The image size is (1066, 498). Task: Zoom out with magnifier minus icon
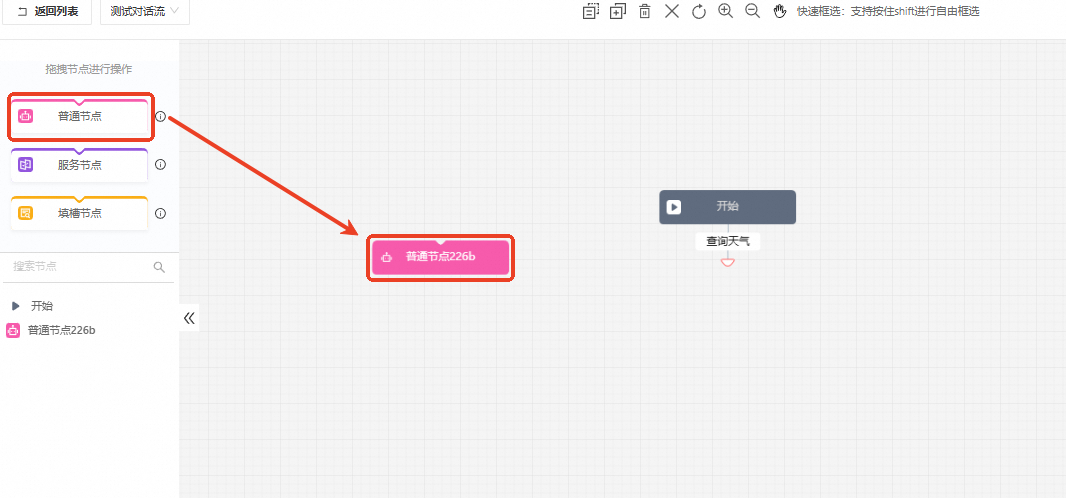coord(753,11)
